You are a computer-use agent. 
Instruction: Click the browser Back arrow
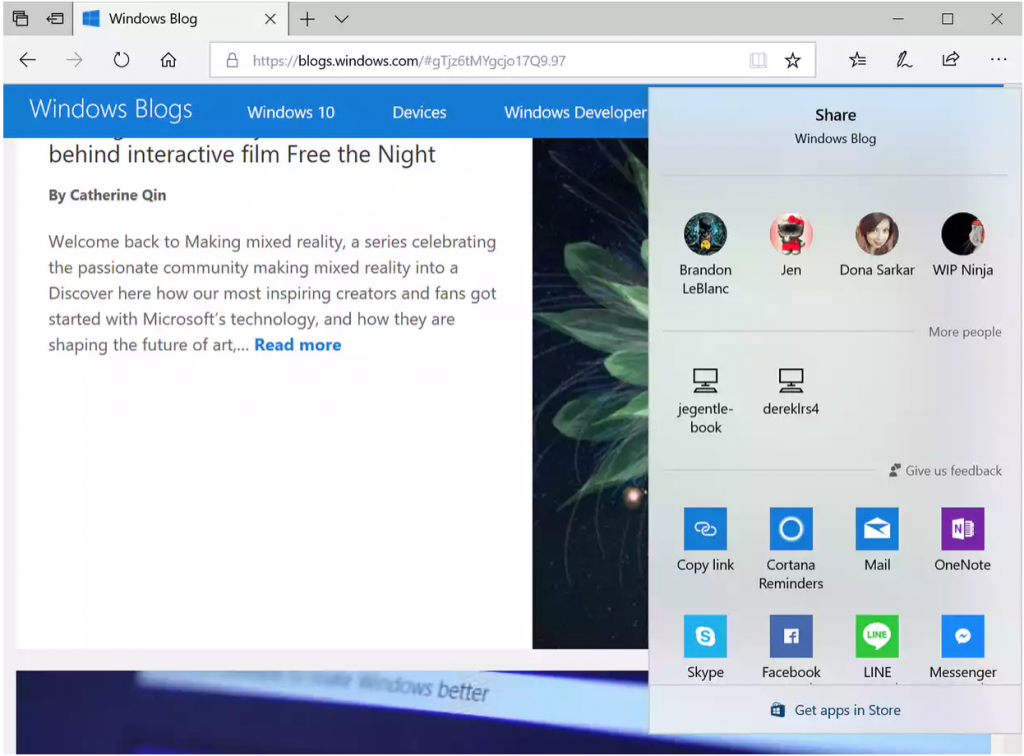pyautogui.click(x=27, y=60)
